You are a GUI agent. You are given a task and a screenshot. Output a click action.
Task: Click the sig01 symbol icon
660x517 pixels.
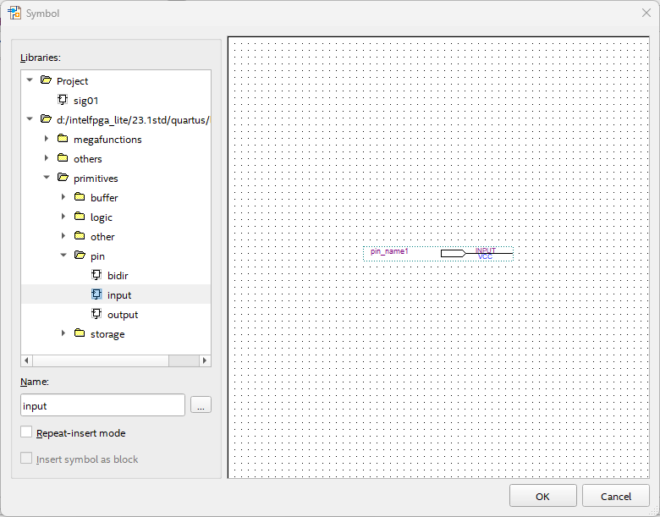[x=62, y=100]
